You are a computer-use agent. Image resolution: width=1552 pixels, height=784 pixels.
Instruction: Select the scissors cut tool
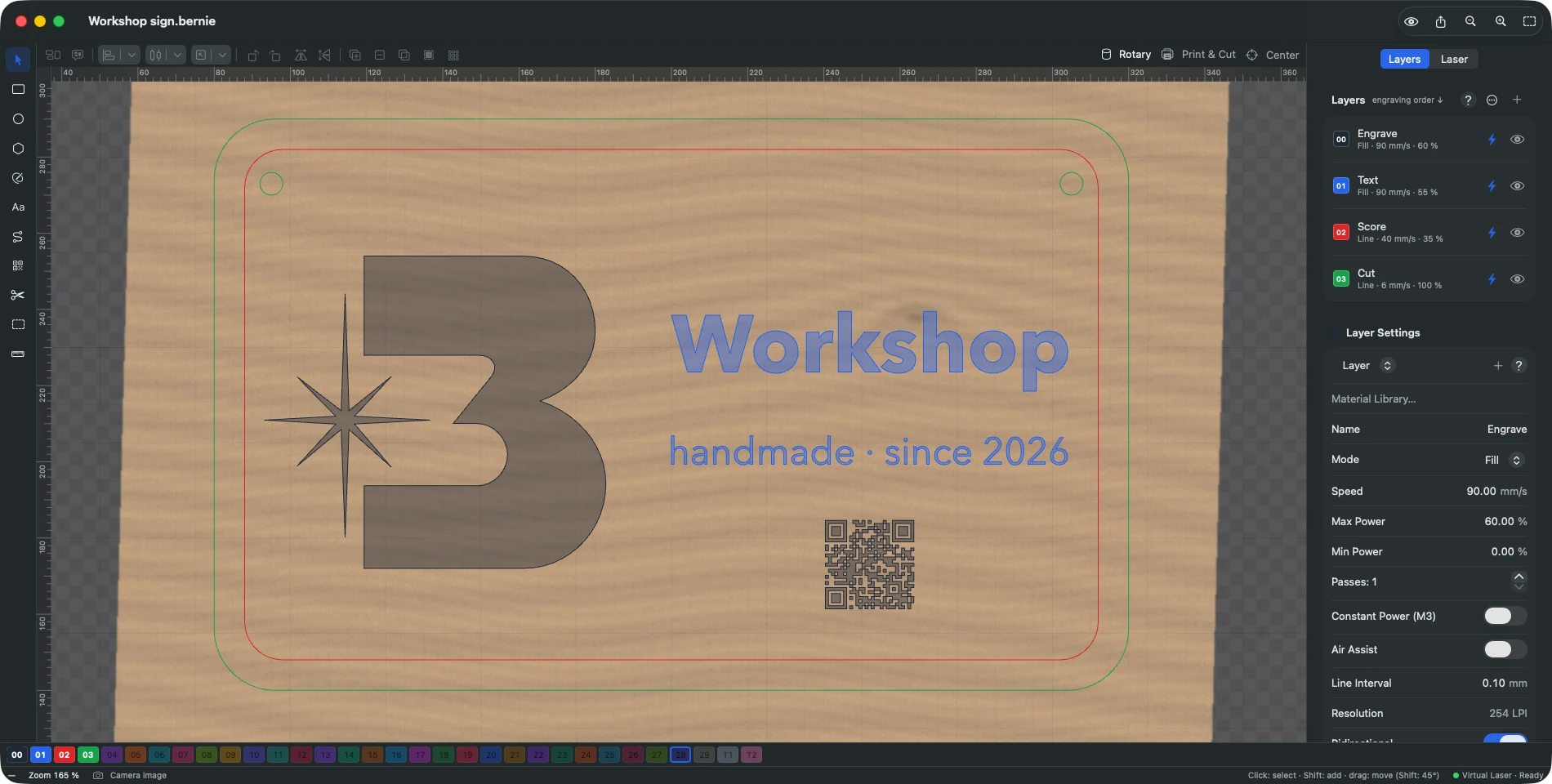click(x=18, y=295)
